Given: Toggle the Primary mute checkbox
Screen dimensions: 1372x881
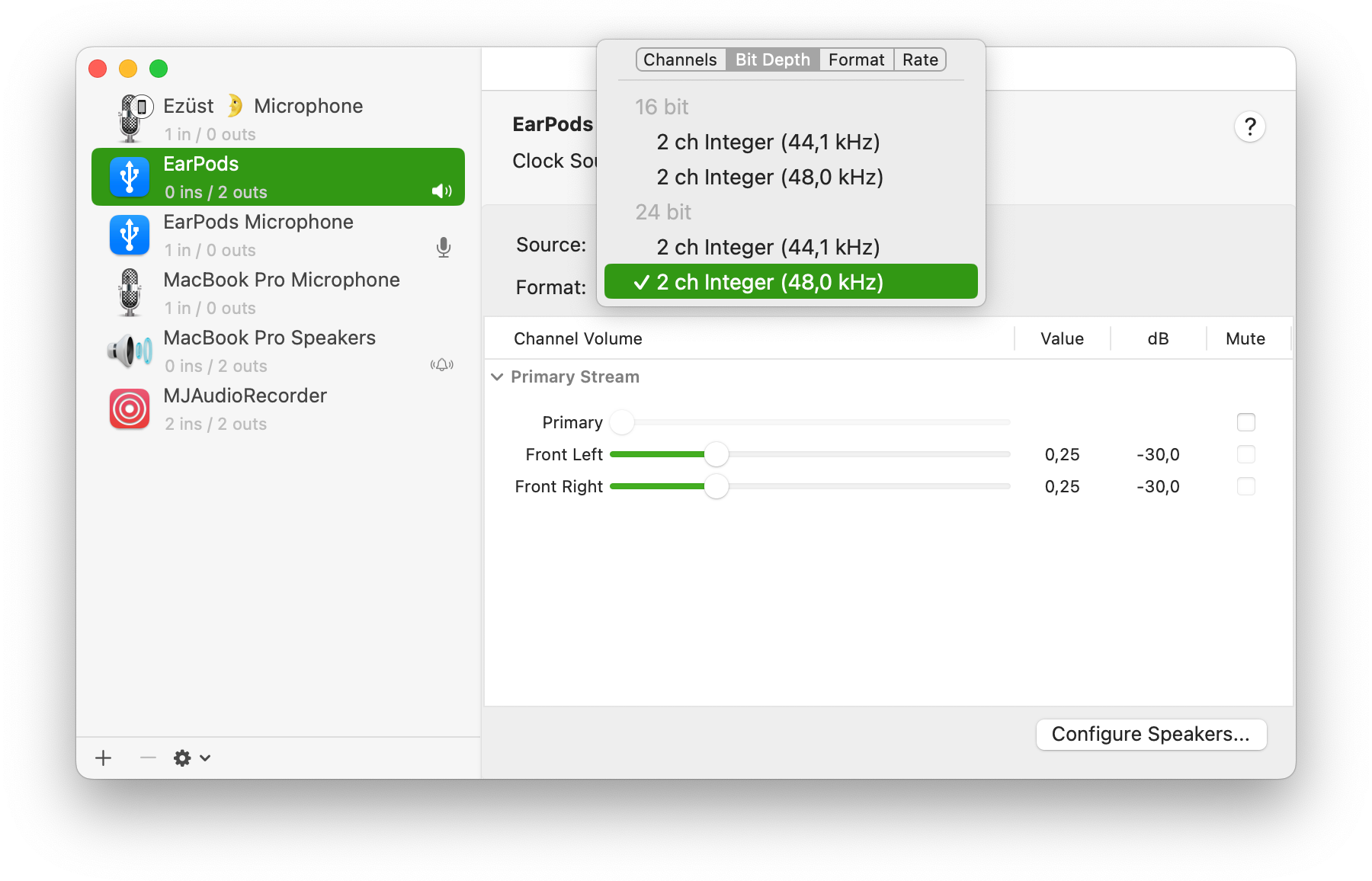Looking at the screenshot, I should [x=1245, y=422].
